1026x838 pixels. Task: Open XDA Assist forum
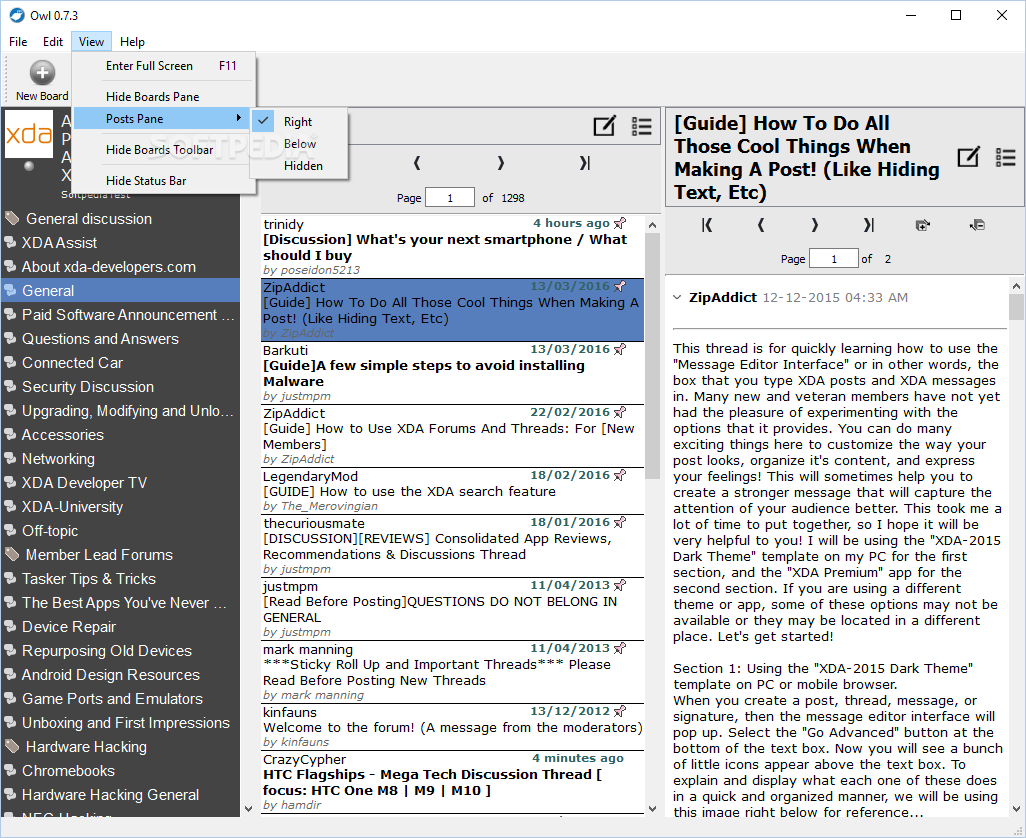(121, 243)
